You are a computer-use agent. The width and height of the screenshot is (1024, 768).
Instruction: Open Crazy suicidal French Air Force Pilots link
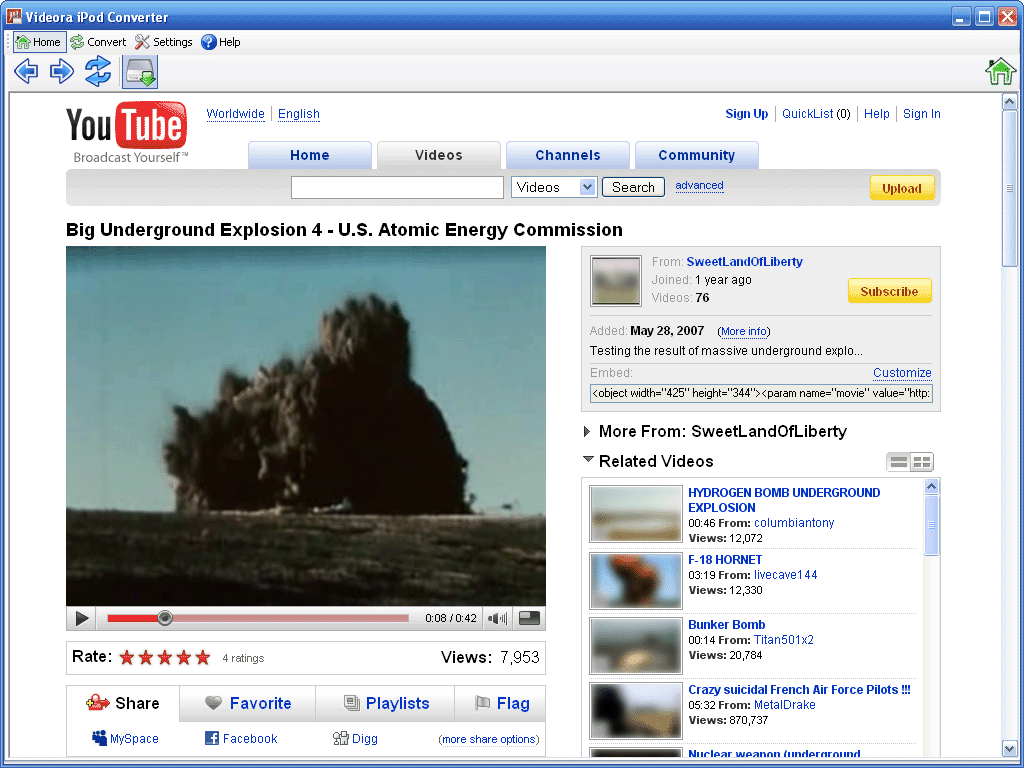799,690
